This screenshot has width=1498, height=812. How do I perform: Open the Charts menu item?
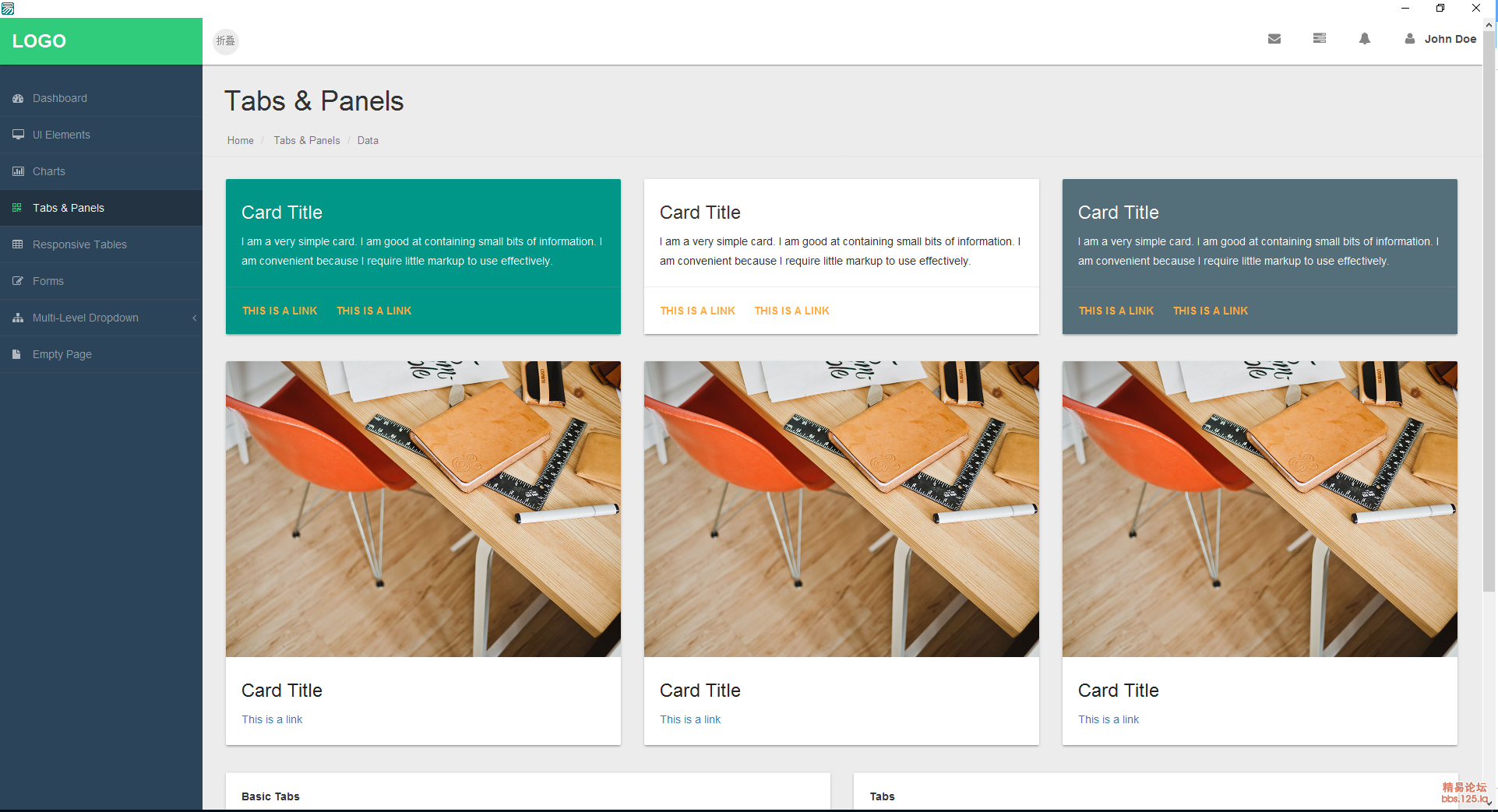[101, 171]
